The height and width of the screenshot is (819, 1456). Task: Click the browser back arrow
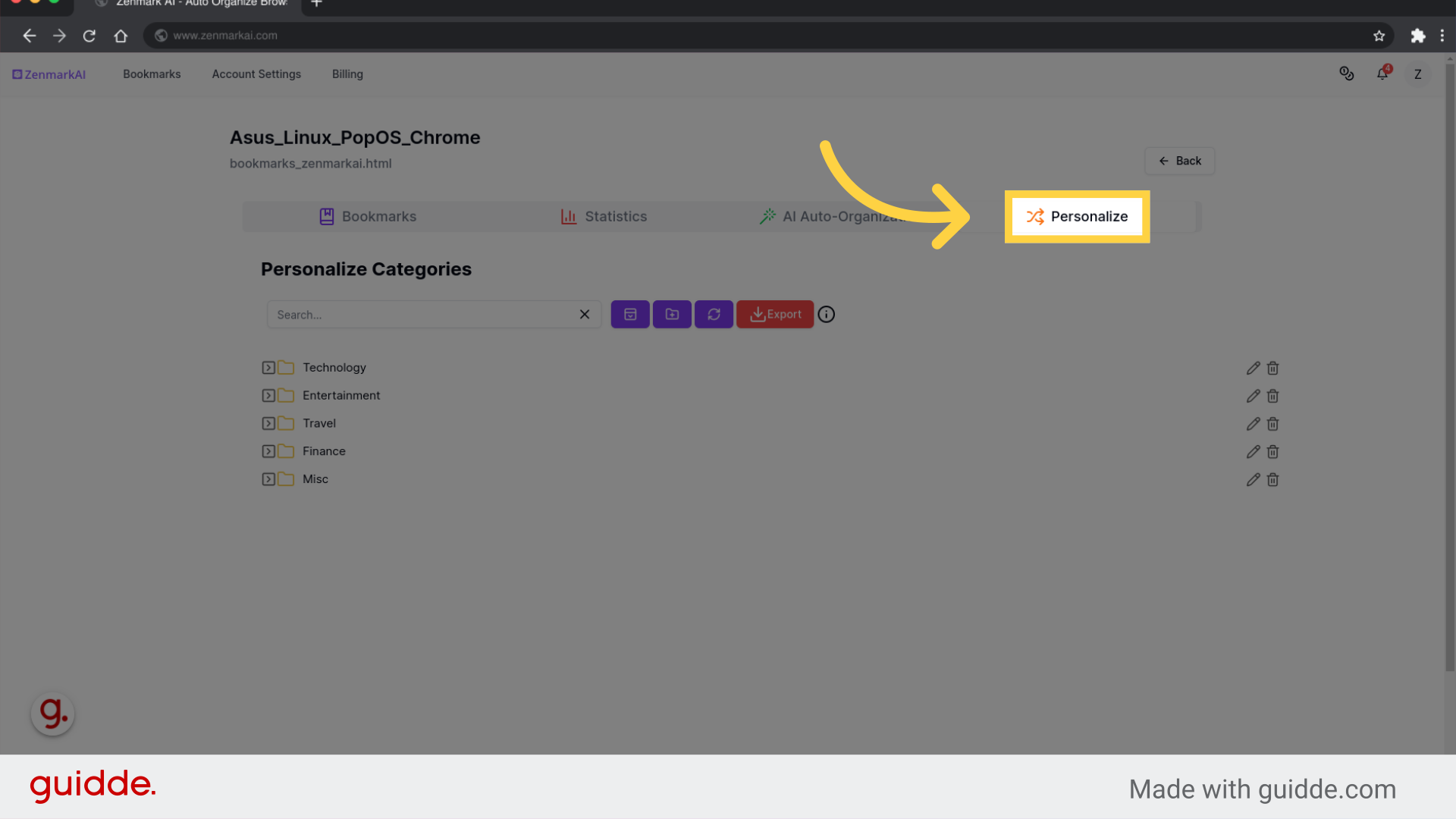30,36
